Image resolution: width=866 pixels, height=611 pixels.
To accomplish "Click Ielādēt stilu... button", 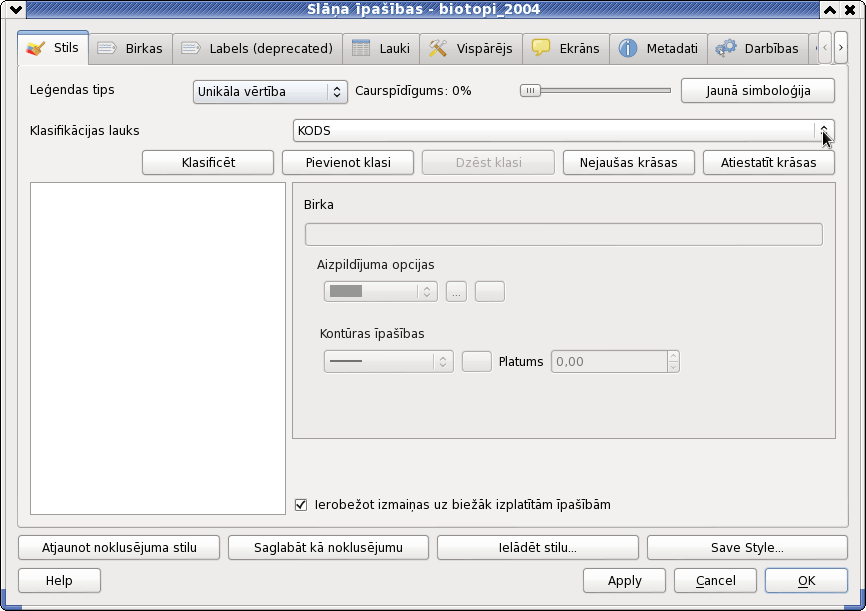I will click(537, 547).
